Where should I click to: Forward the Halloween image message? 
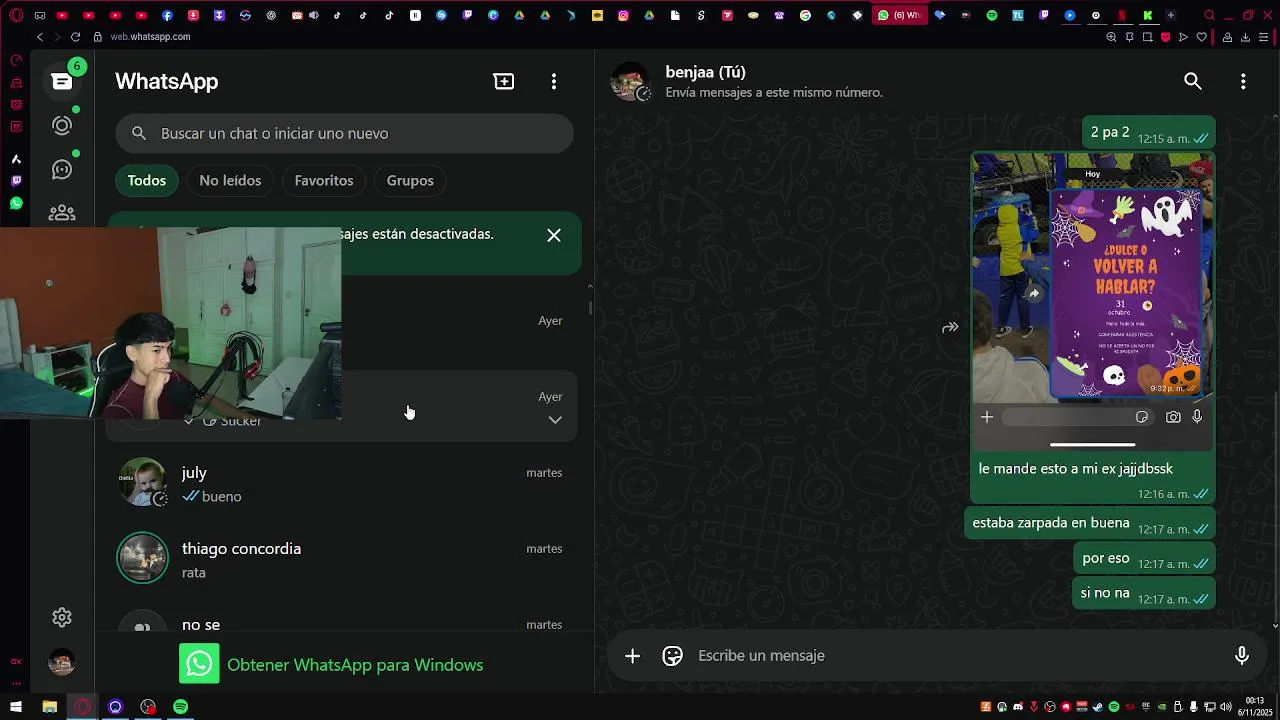[x=950, y=327]
